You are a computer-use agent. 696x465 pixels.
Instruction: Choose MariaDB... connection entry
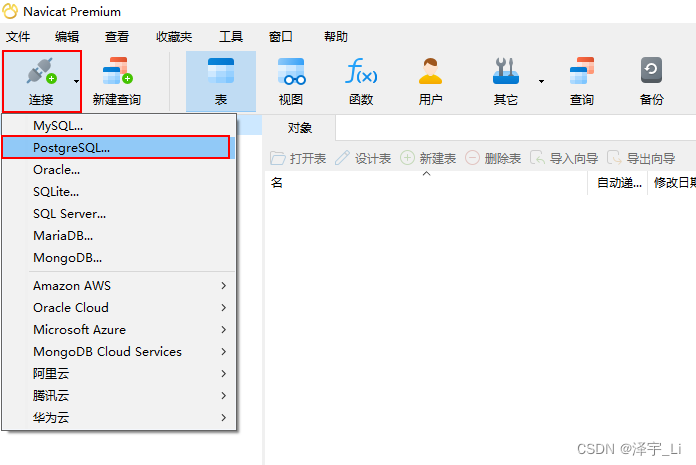click(119, 236)
